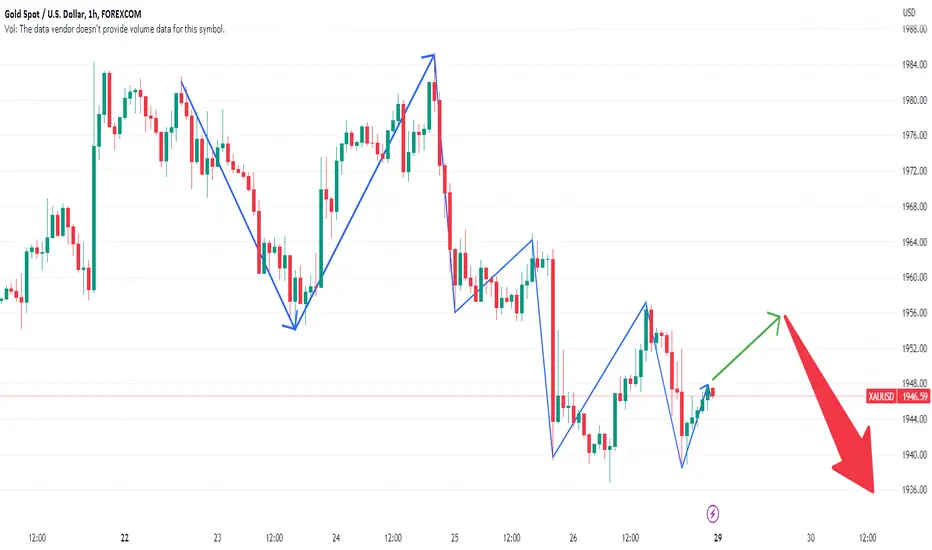Click the USD currency label on price axis
The width and height of the screenshot is (932, 550).
tap(909, 12)
